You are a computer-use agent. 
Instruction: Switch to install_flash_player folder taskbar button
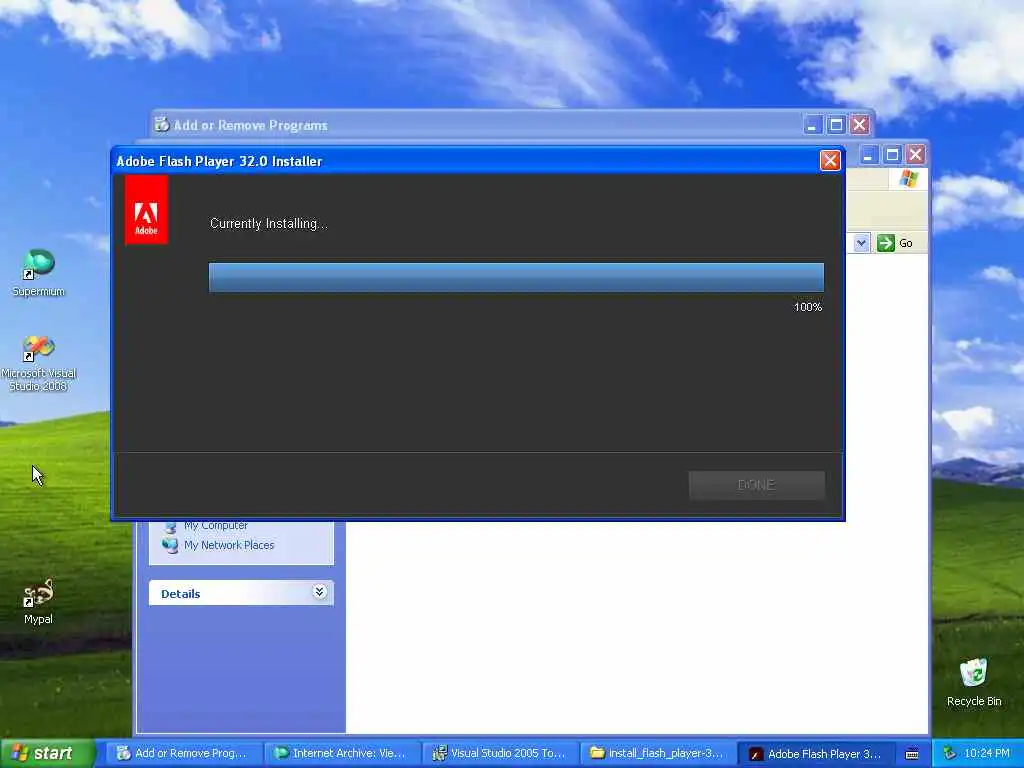click(658, 753)
